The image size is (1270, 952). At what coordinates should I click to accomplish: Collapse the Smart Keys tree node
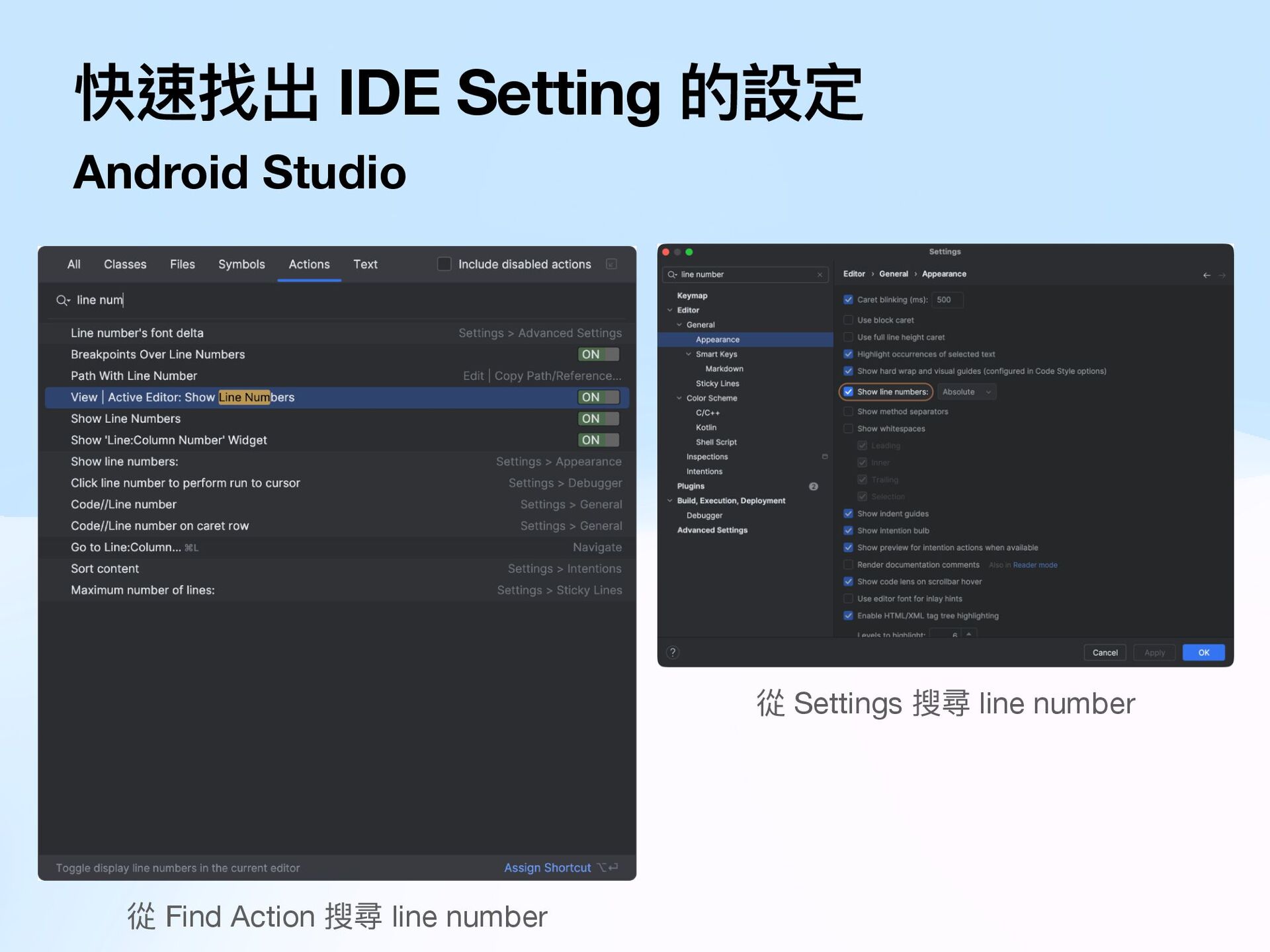coord(689,354)
